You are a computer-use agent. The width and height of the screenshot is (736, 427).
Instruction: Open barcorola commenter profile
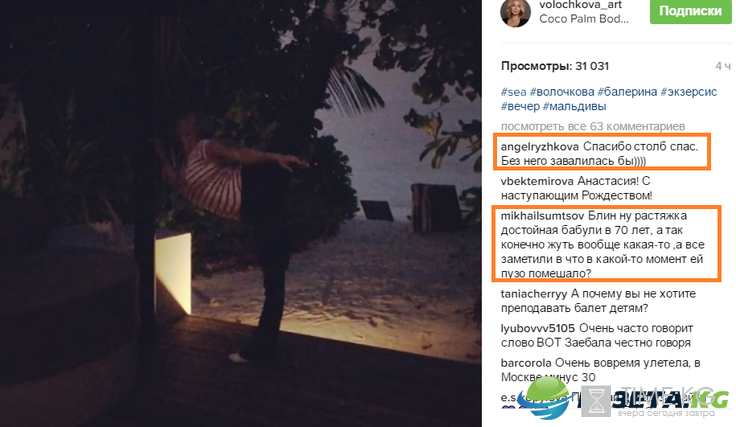(526, 363)
